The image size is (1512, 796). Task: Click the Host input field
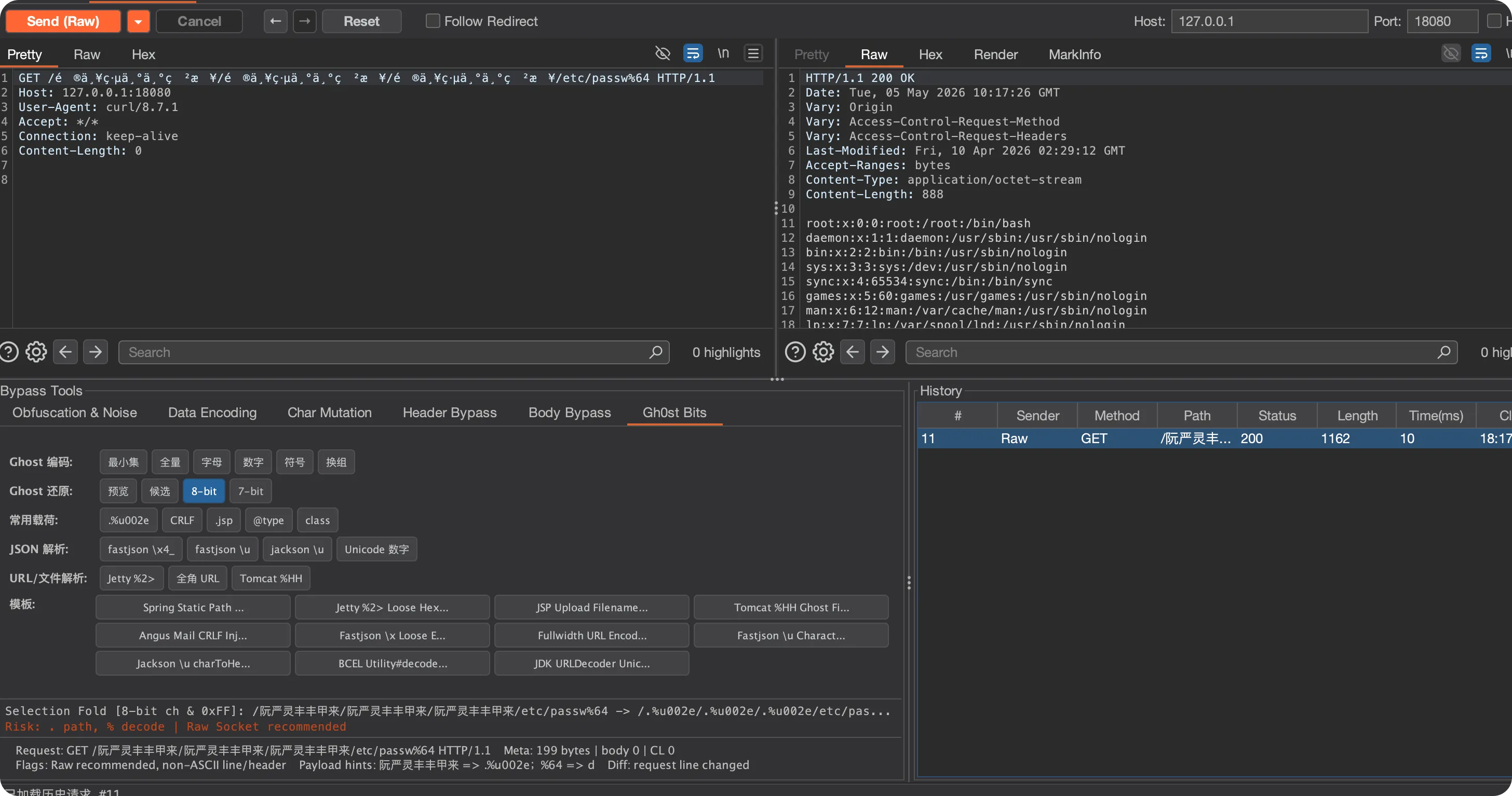coord(1269,22)
